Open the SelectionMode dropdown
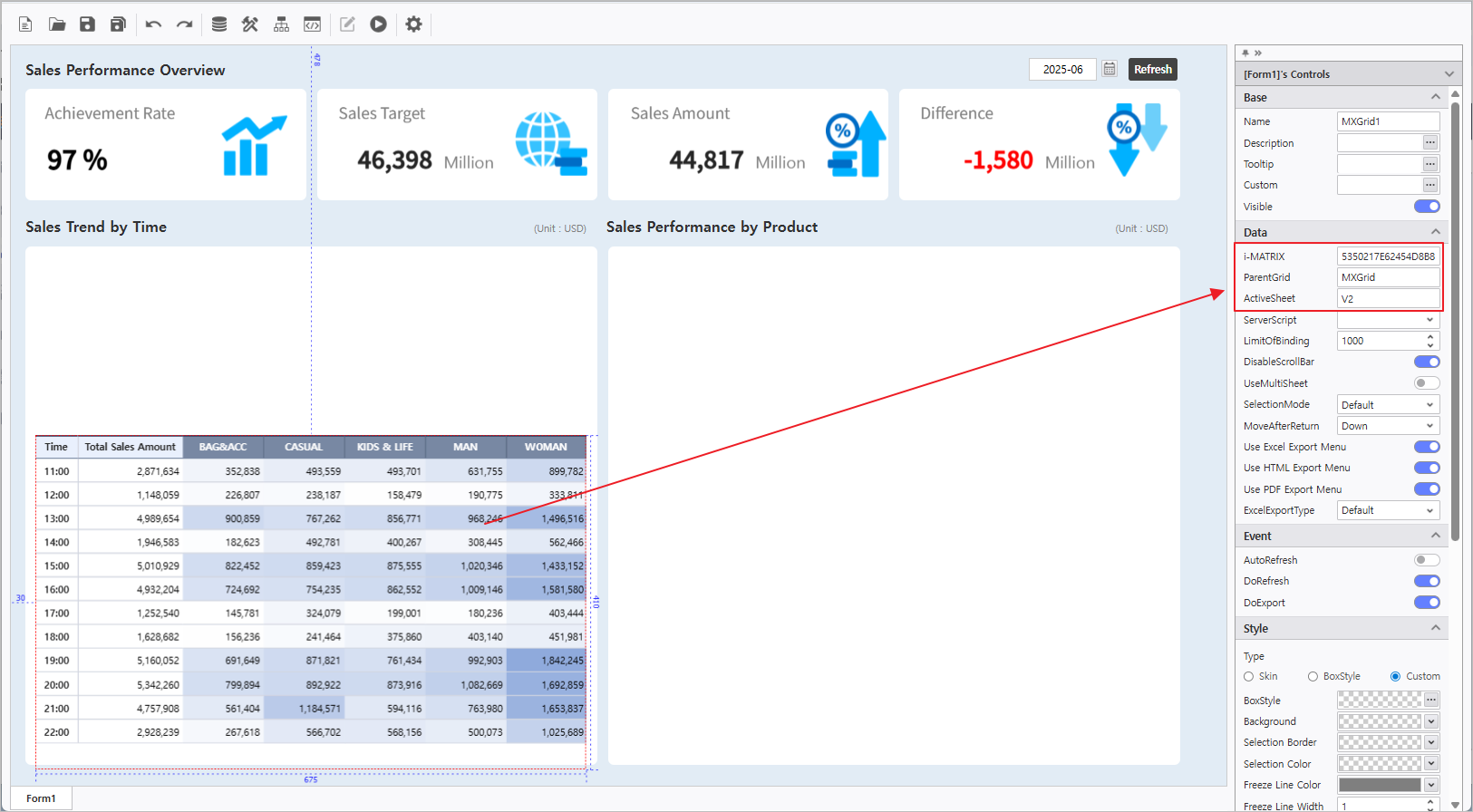The image size is (1473, 812). click(x=1388, y=405)
